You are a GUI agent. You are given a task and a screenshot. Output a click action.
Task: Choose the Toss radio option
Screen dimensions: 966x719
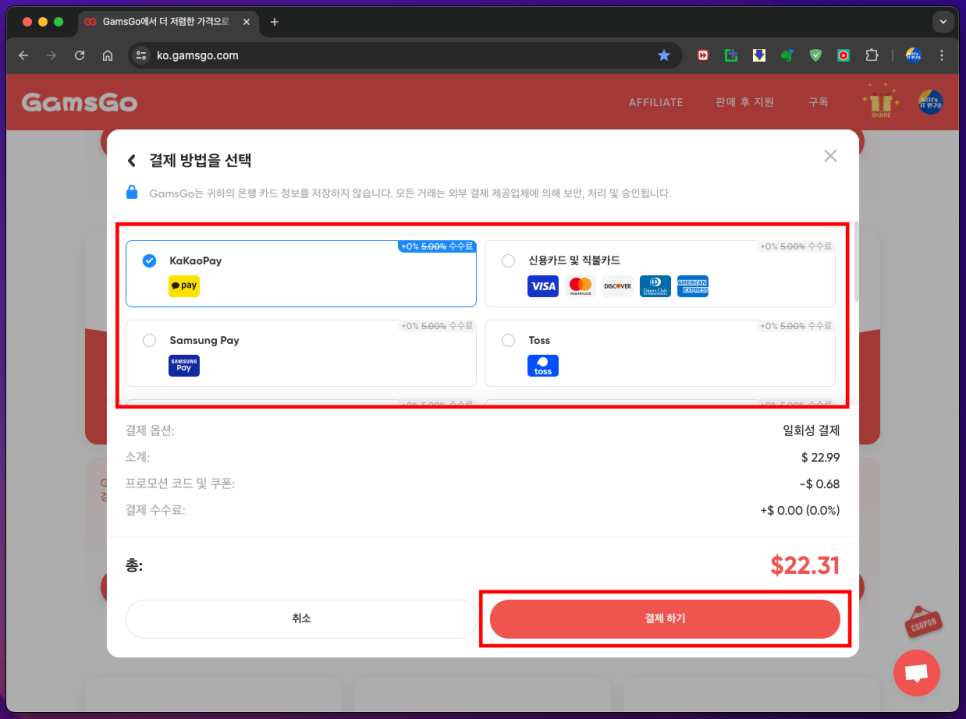508,340
